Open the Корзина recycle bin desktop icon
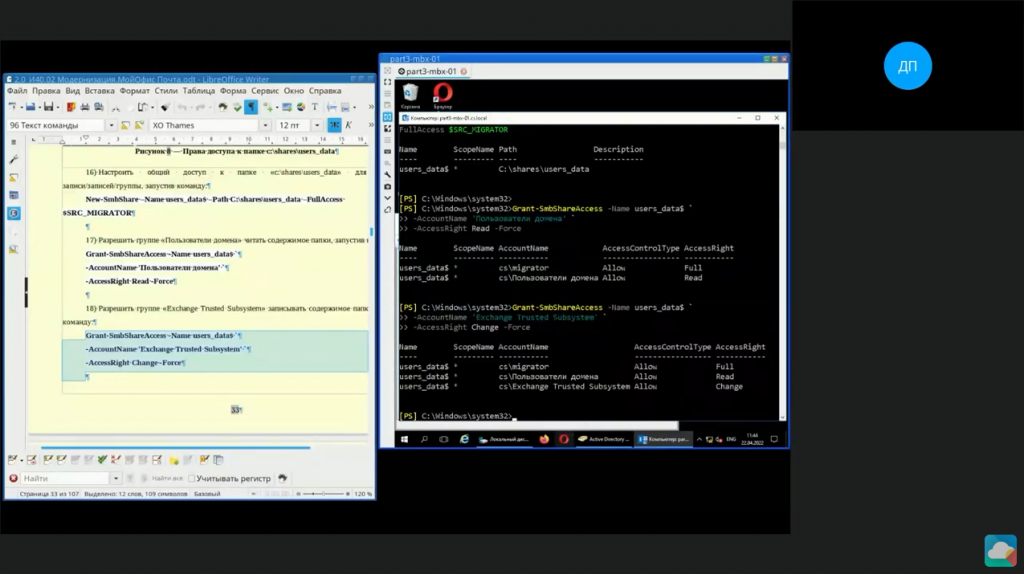The width and height of the screenshot is (1024, 574). (x=410, y=96)
